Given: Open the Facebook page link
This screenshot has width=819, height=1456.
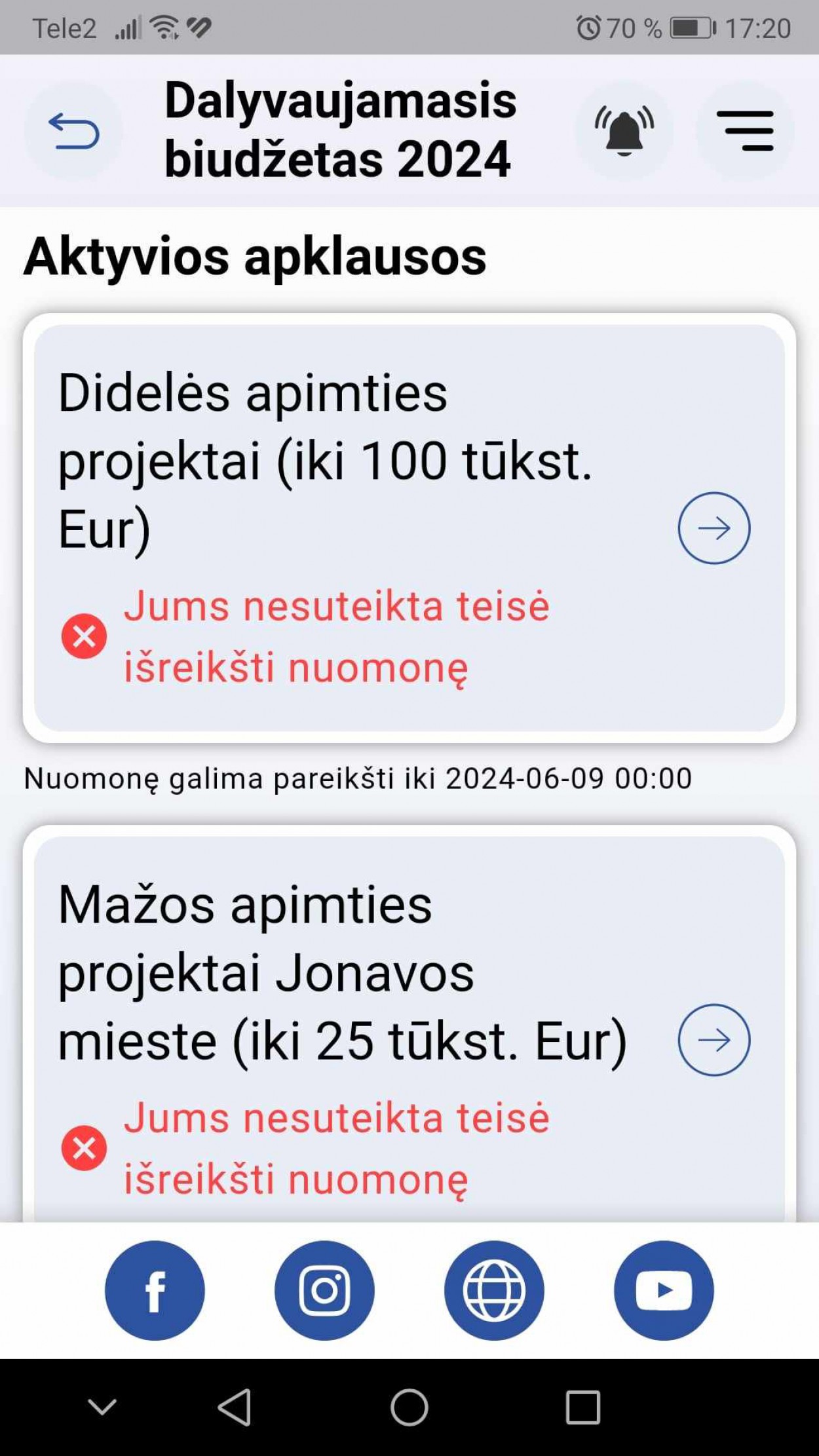Looking at the screenshot, I should pos(155,1290).
